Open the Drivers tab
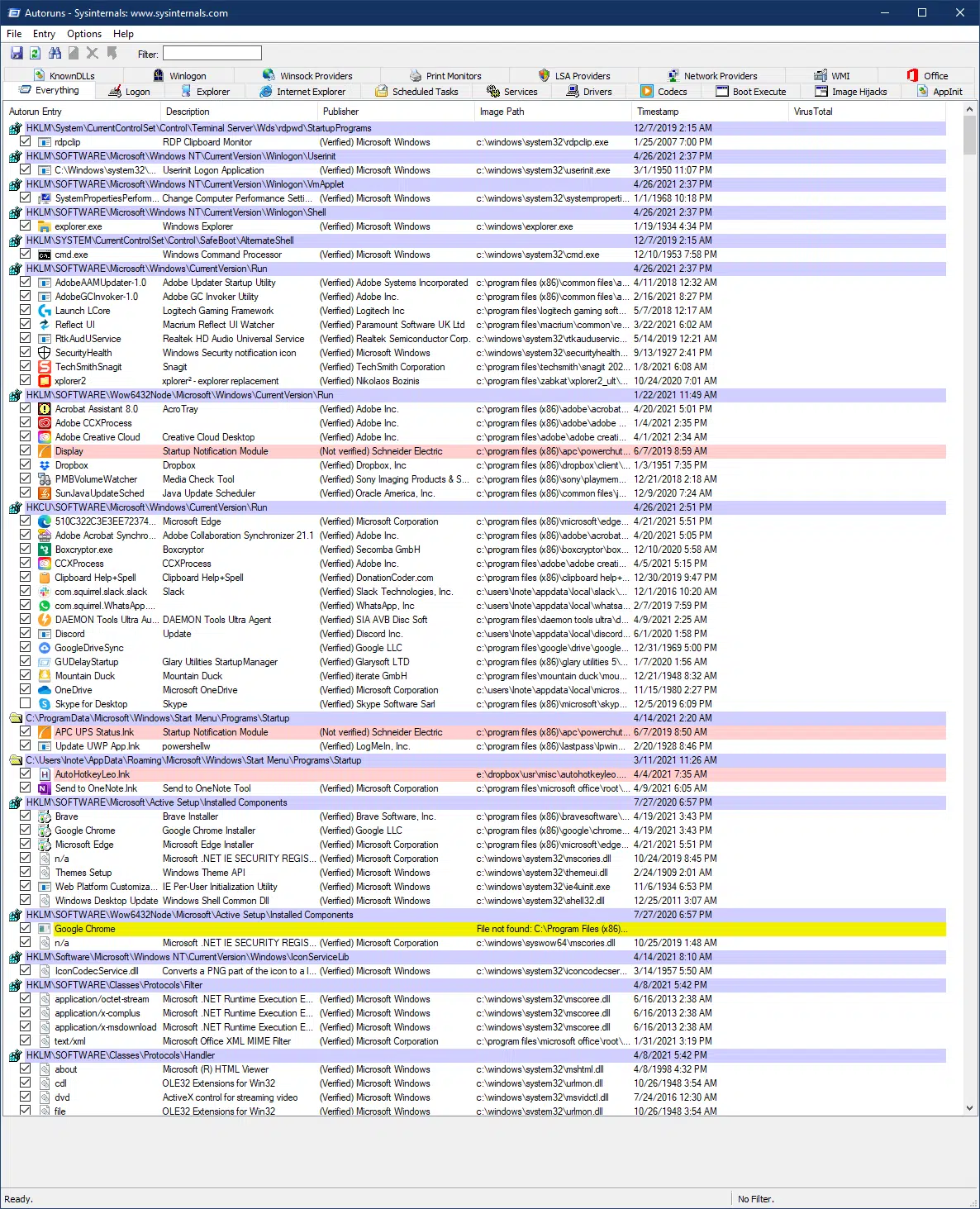The image size is (980, 1209). click(x=589, y=92)
